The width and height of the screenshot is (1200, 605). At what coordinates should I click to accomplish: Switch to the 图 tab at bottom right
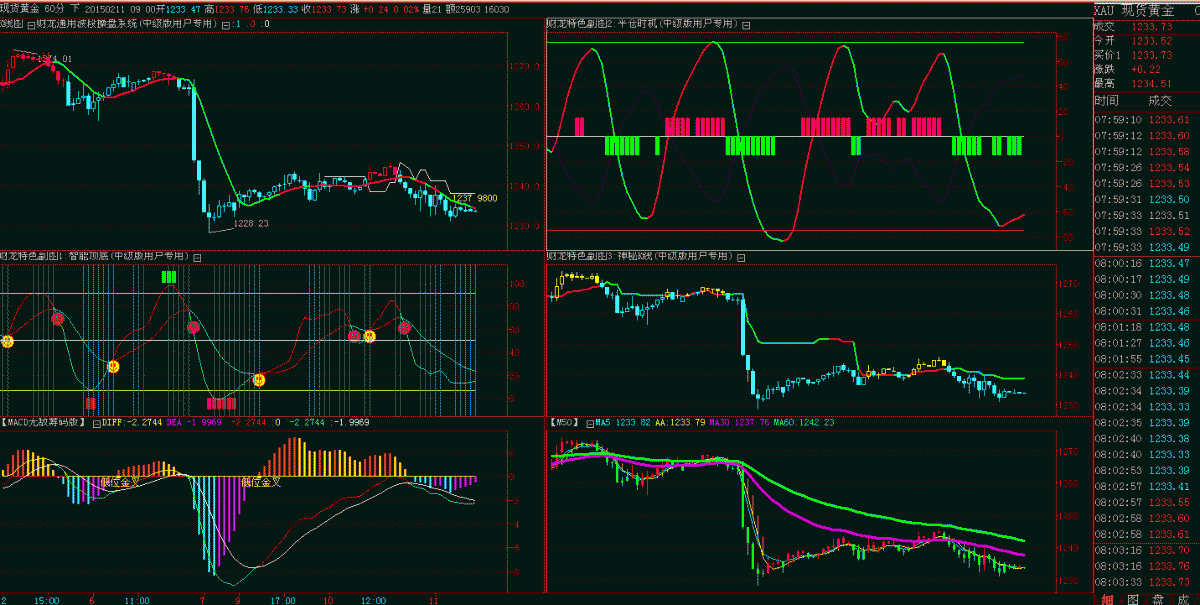click(x=1133, y=599)
